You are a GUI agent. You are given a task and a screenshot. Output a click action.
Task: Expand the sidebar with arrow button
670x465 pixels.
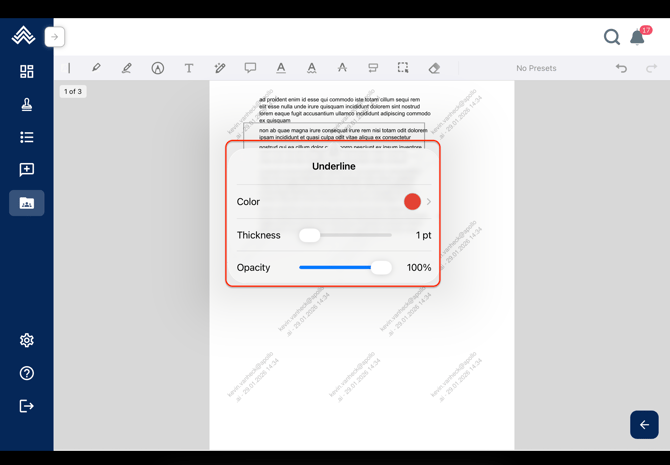click(54, 37)
